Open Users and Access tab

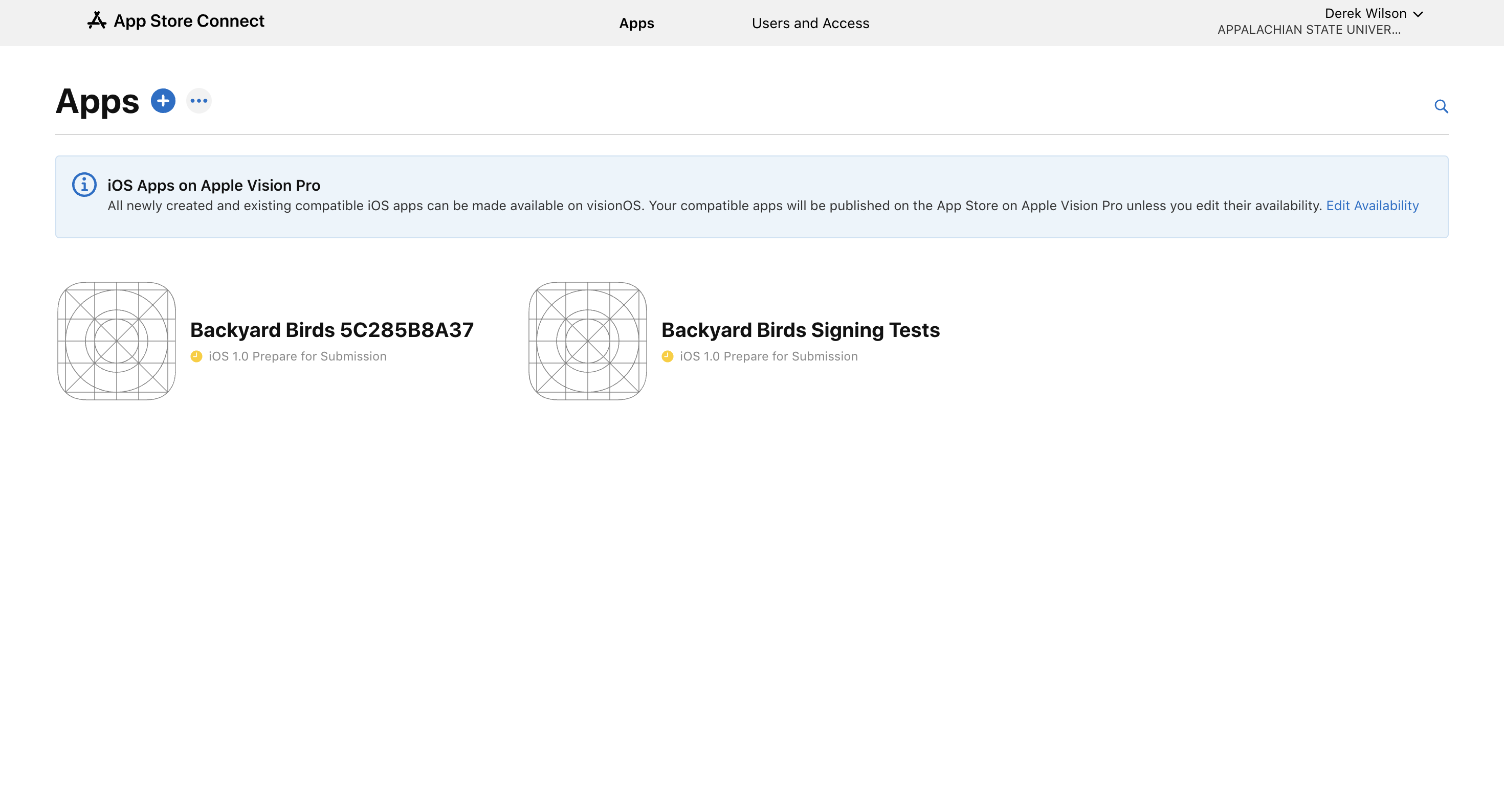click(x=810, y=24)
